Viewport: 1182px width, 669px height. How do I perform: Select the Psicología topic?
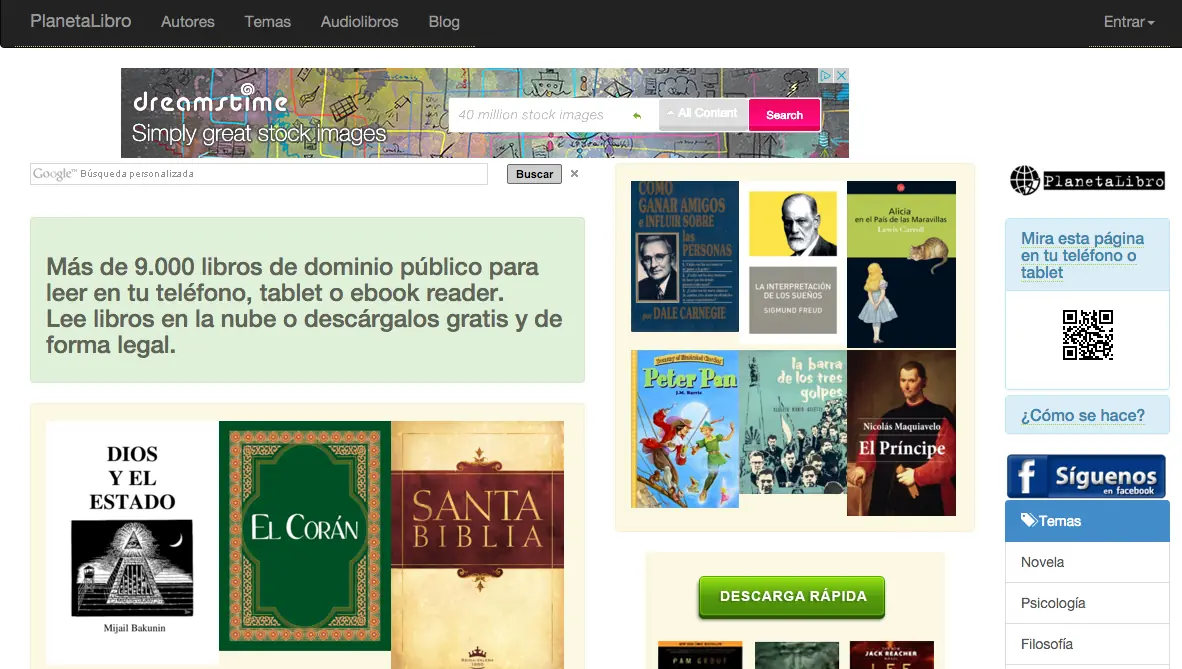[1087, 603]
